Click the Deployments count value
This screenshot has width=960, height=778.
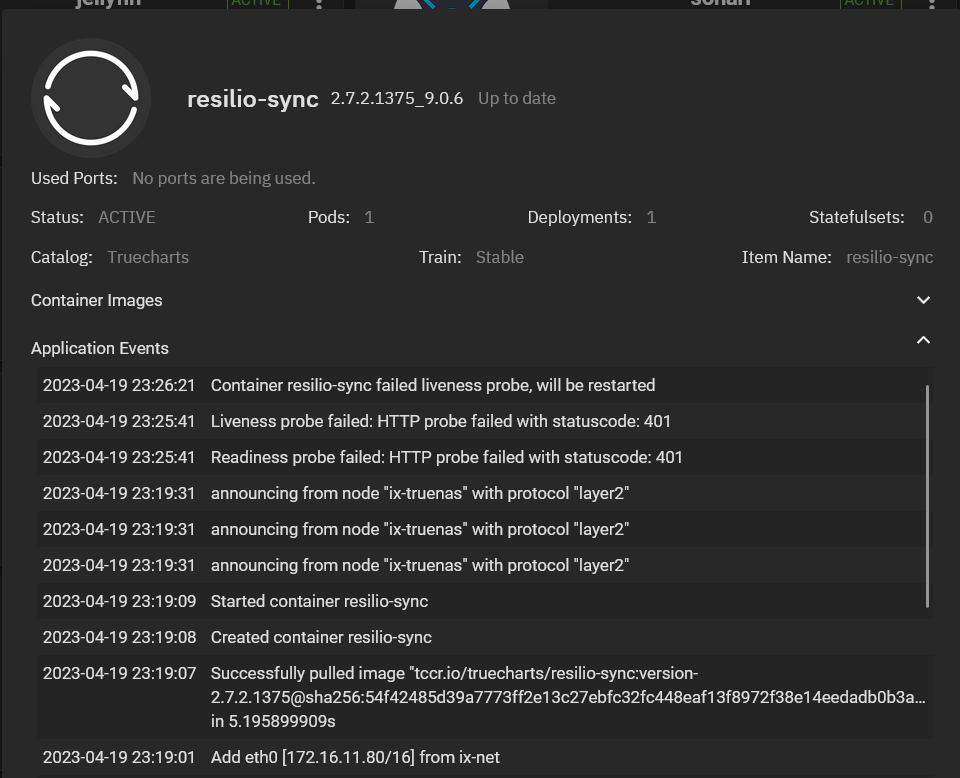pyautogui.click(x=651, y=217)
